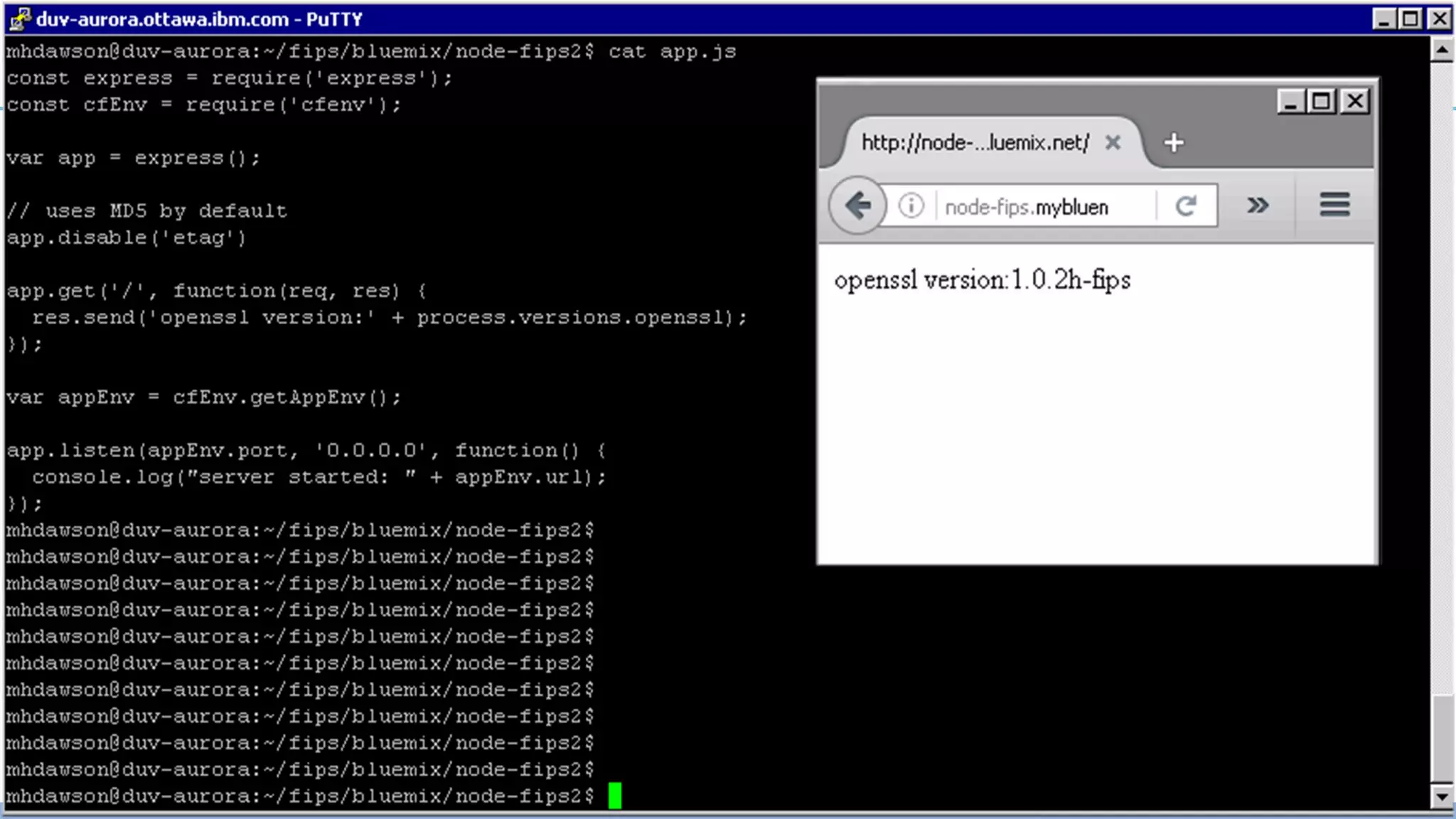The width and height of the screenshot is (1456, 819).
Task: Close the browser window
Action: tap(1355, 102)
